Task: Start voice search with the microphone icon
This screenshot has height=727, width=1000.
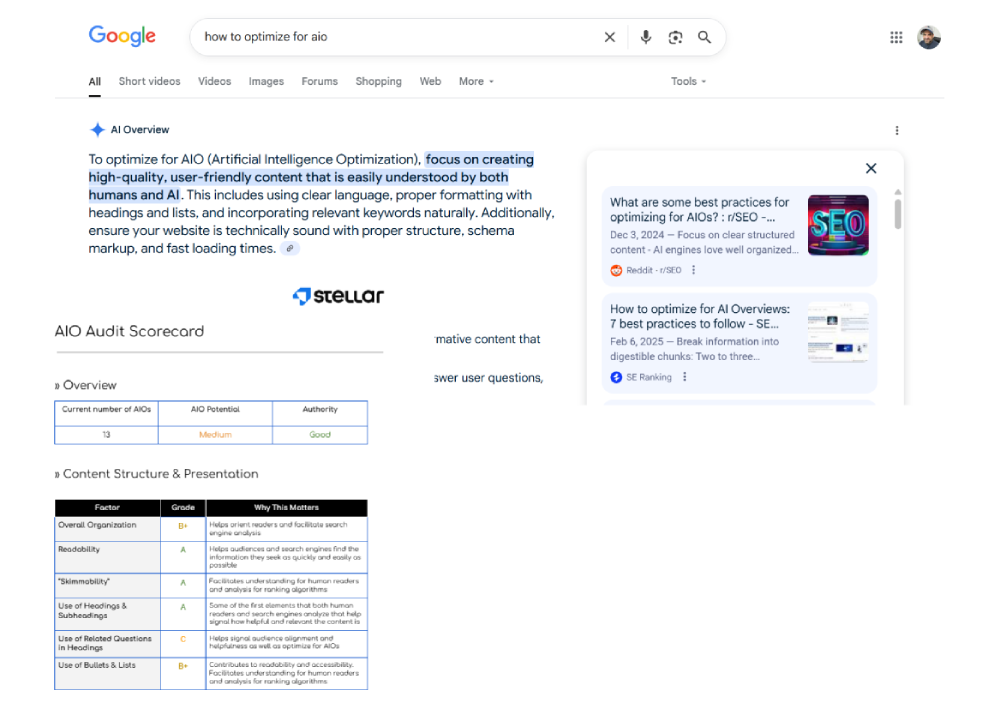Action: coord(645,37)
